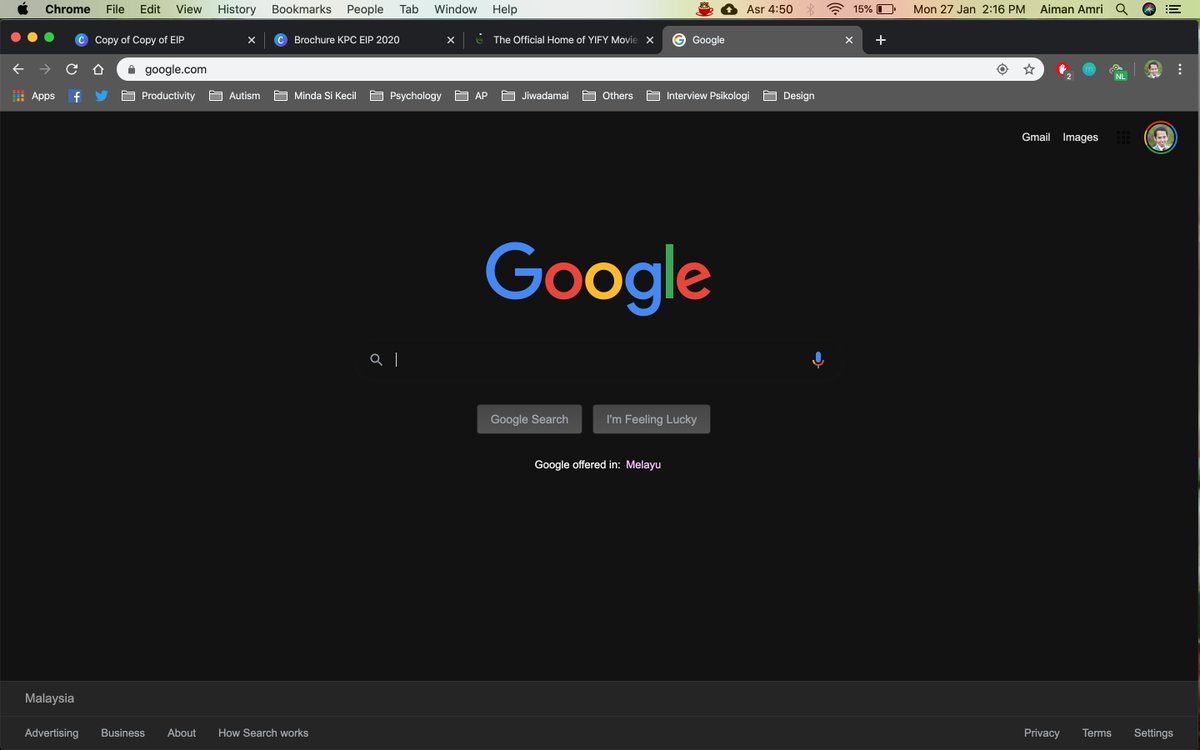Open the File menu
1200x750 pixels.
click(115, 9)
